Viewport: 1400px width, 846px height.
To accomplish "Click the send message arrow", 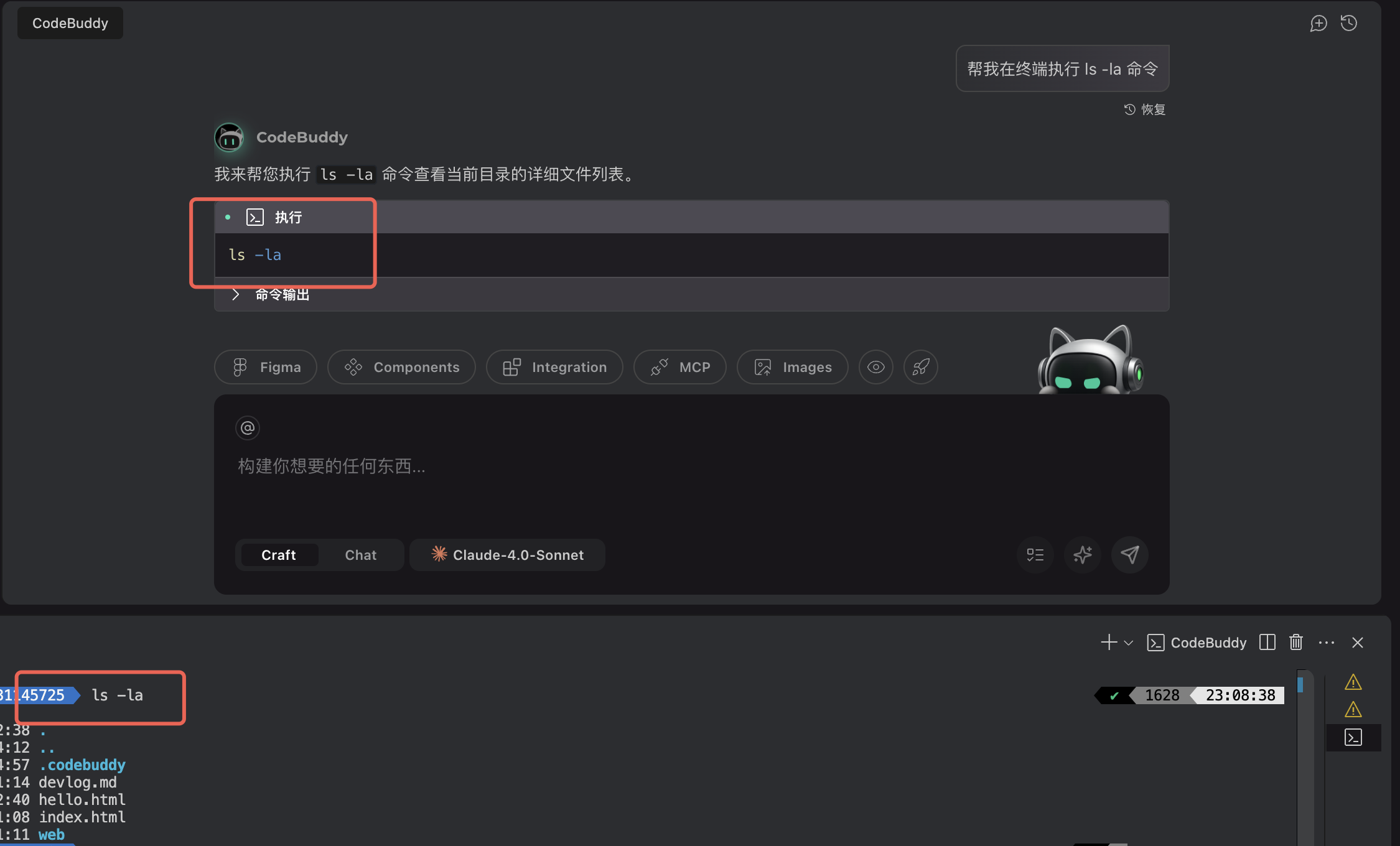I will coord(1129,554).
